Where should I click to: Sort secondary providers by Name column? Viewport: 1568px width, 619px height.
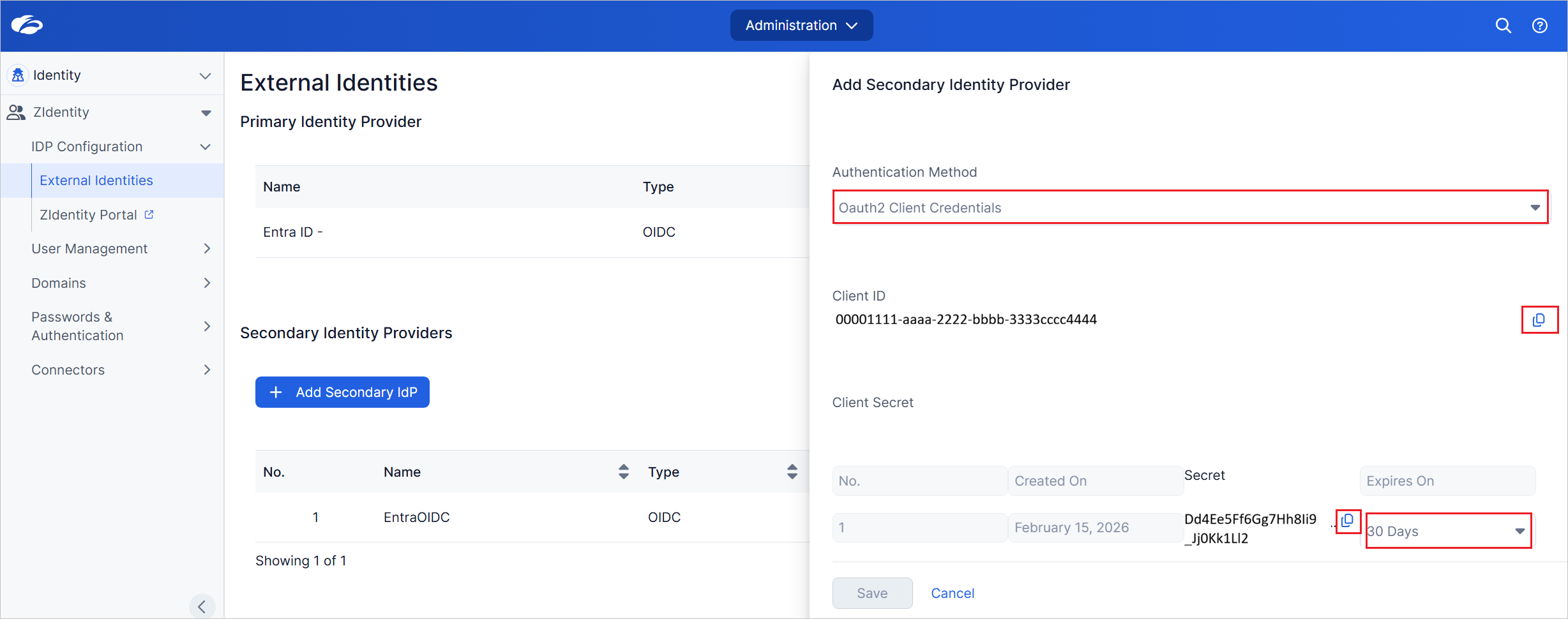(x=624, y=472)
